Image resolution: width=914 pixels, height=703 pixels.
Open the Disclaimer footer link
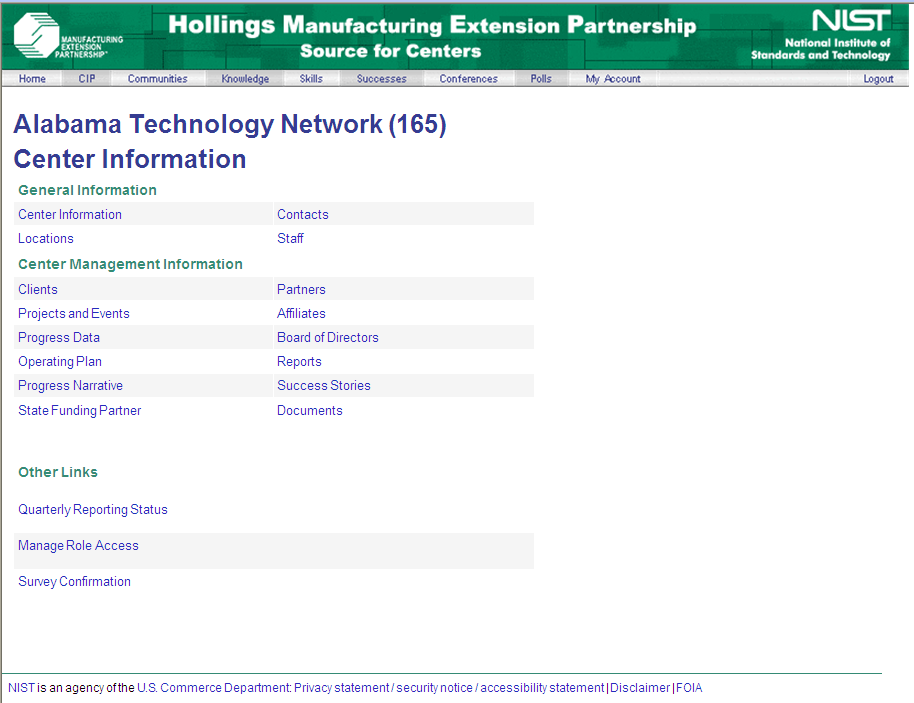640,688
